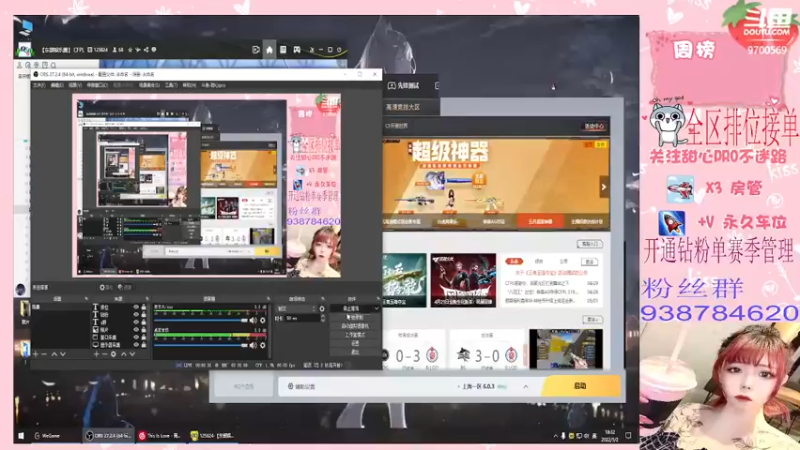Viewport: 800px width, 450px height.
Task: Open the 麦克风/Aux audio settings gear
Action: (263, 320)
